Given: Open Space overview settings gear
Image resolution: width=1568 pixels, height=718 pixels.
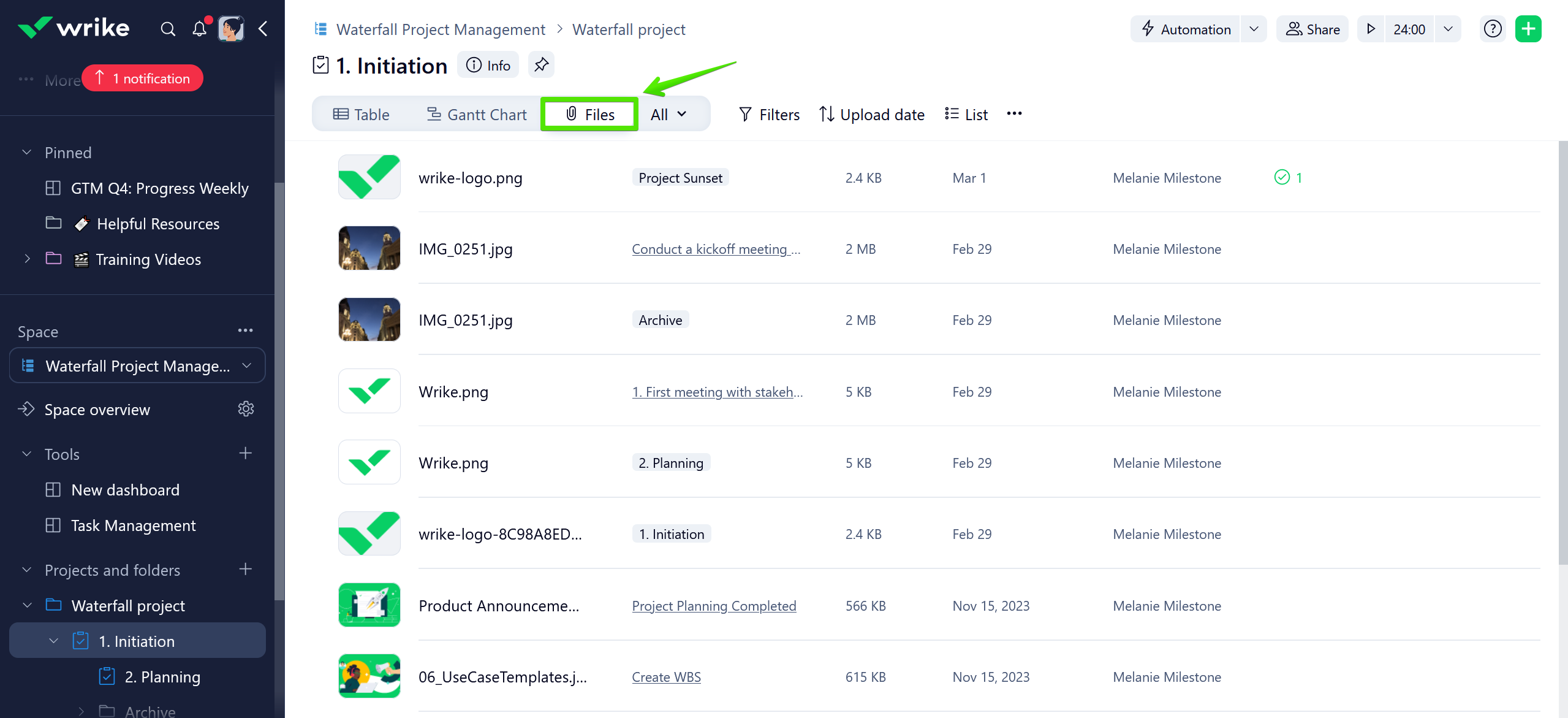Looking at the screenshot, I should tap(246, 409).
